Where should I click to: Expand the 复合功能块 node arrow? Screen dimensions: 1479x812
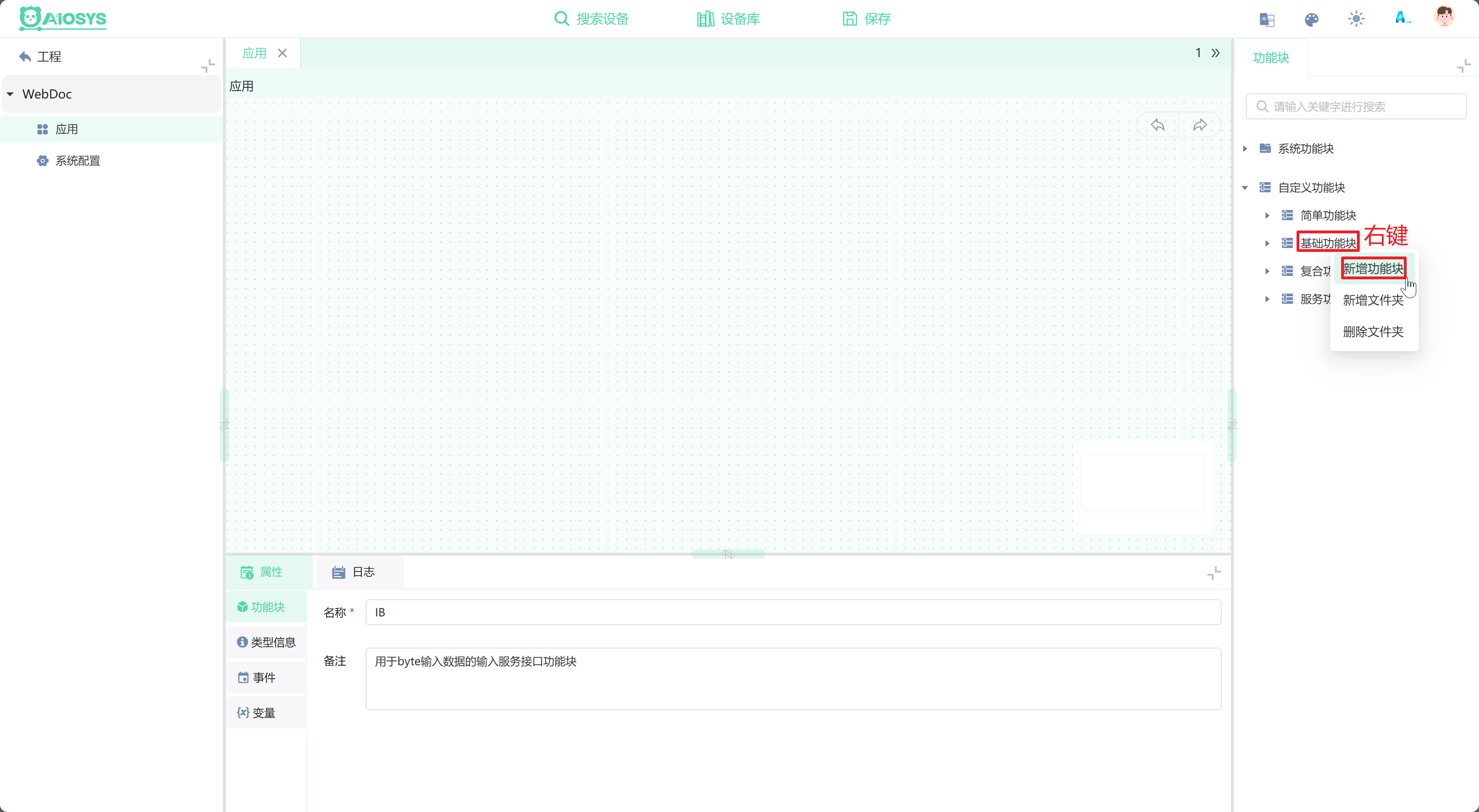[x=1267, y=271]
